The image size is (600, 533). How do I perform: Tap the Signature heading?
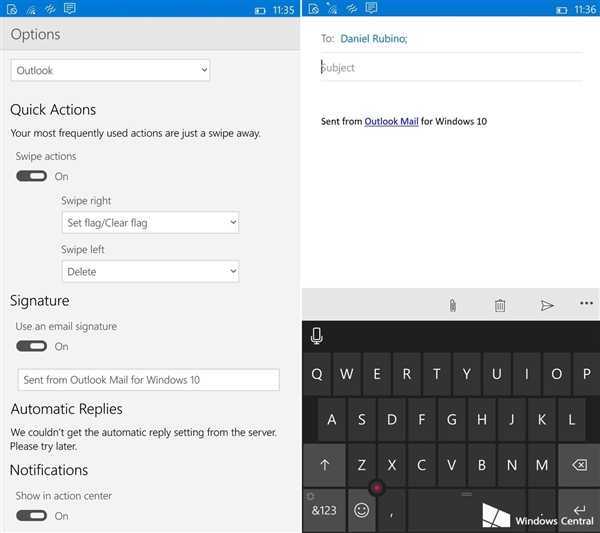[x=39, y=301]
